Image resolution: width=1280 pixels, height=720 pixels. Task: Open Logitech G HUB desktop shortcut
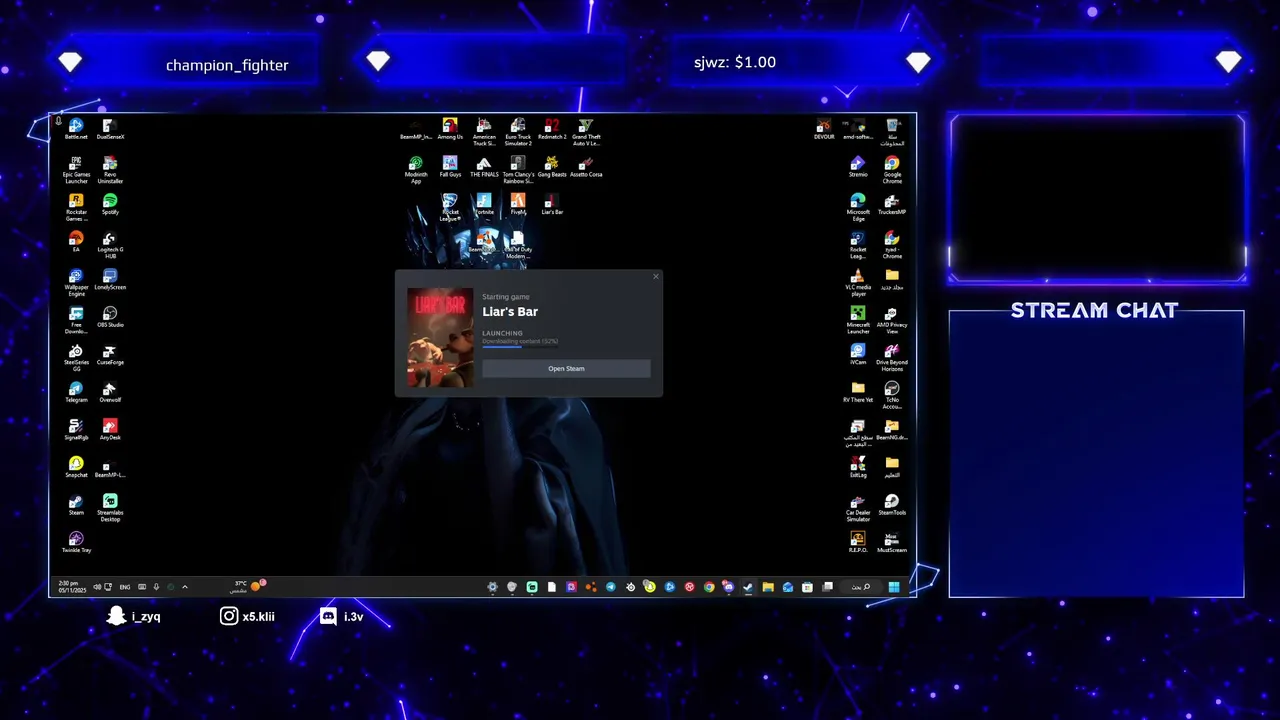click(110, 245)
